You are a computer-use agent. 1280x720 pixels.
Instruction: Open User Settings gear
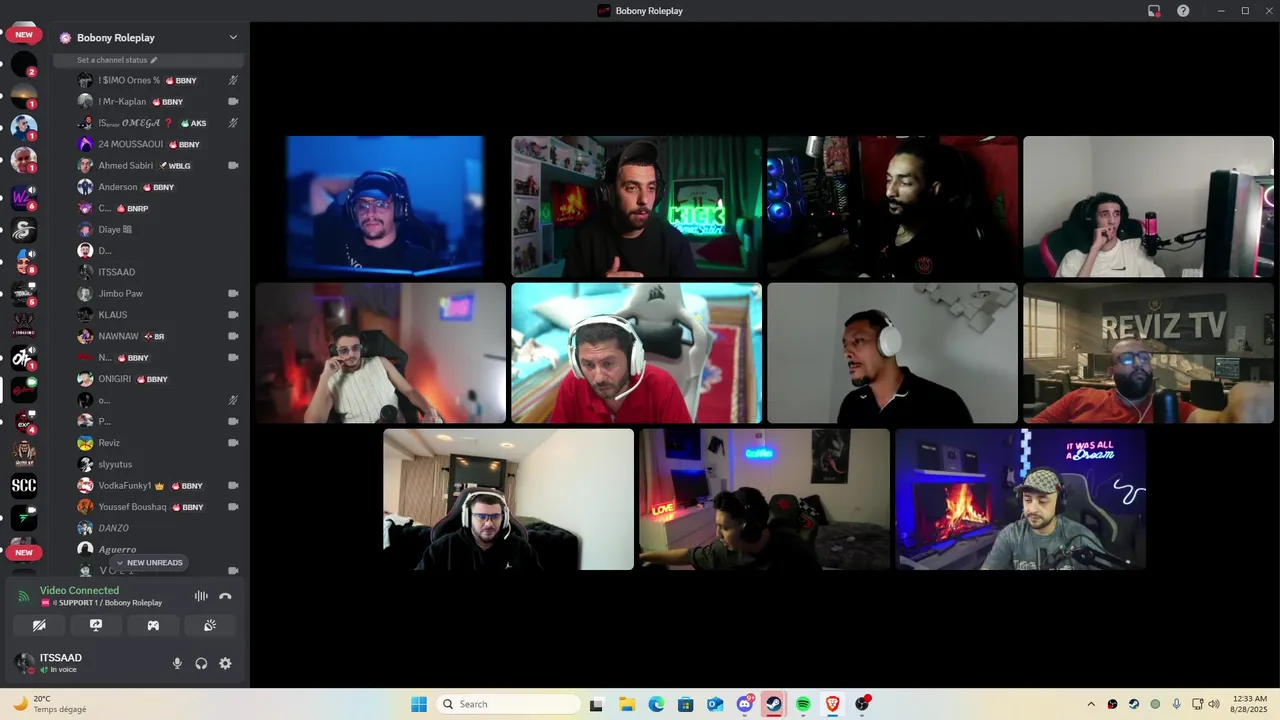tap(225, 663)
